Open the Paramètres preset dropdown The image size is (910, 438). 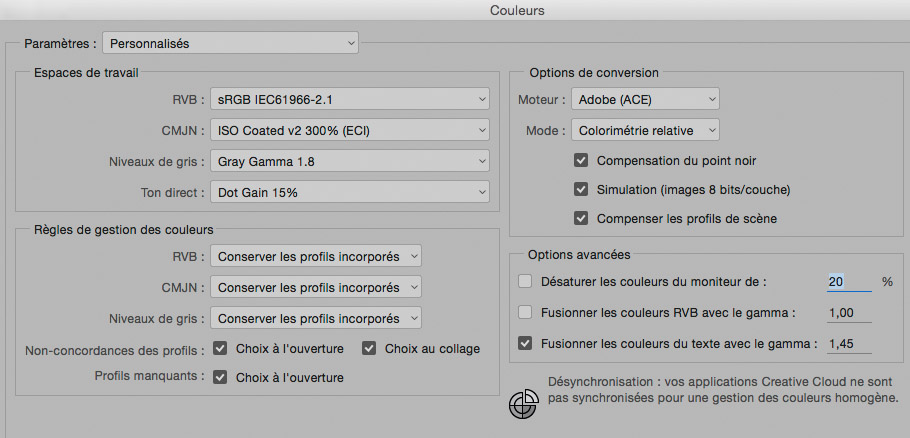pyautogui.click(x=230, y=44)
